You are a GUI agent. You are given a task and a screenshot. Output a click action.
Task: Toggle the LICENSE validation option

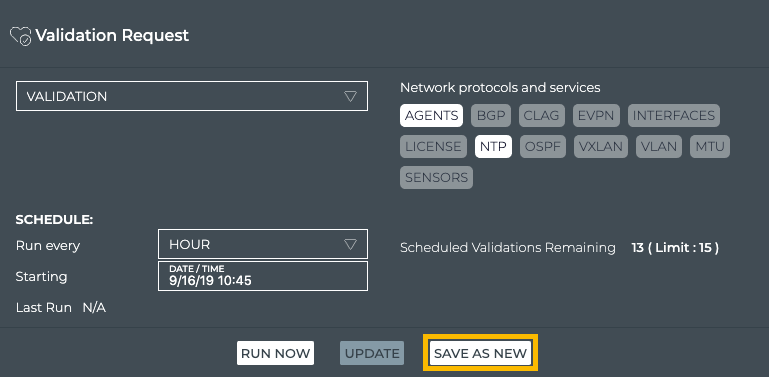tap(433, 147)
